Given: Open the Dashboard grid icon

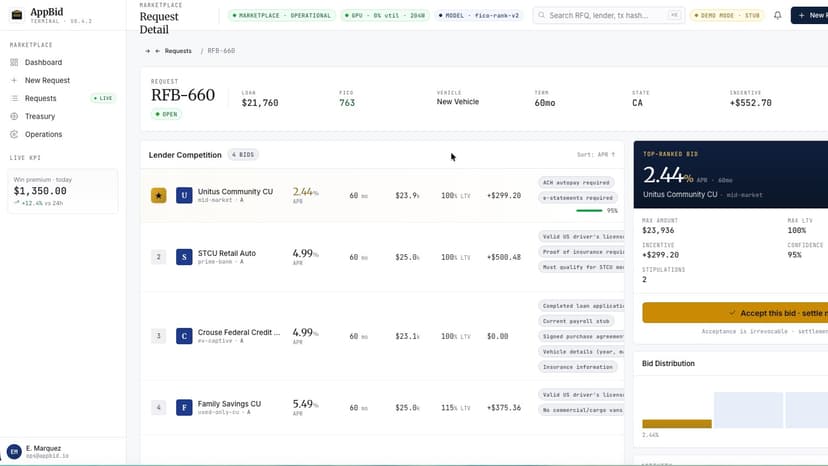Looking at the screenshot, I should click(14, 62).
